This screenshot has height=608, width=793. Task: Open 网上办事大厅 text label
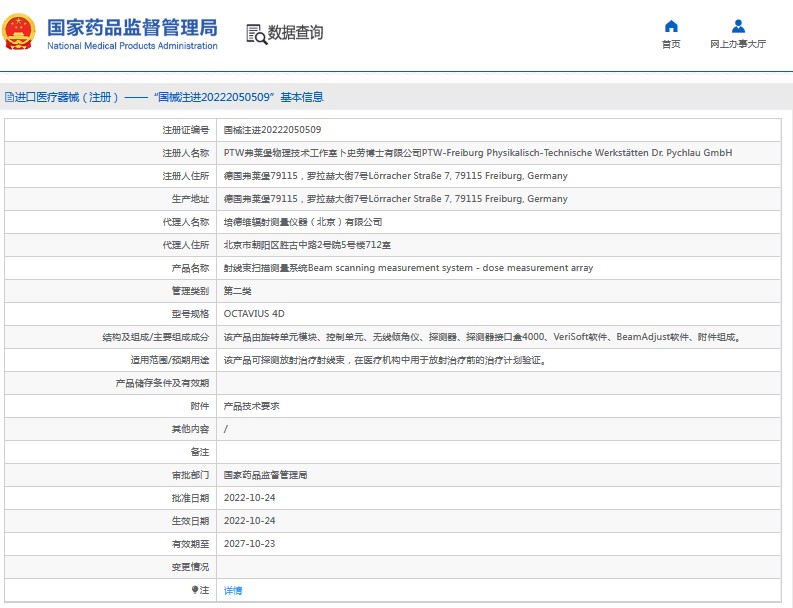point(738,45)
